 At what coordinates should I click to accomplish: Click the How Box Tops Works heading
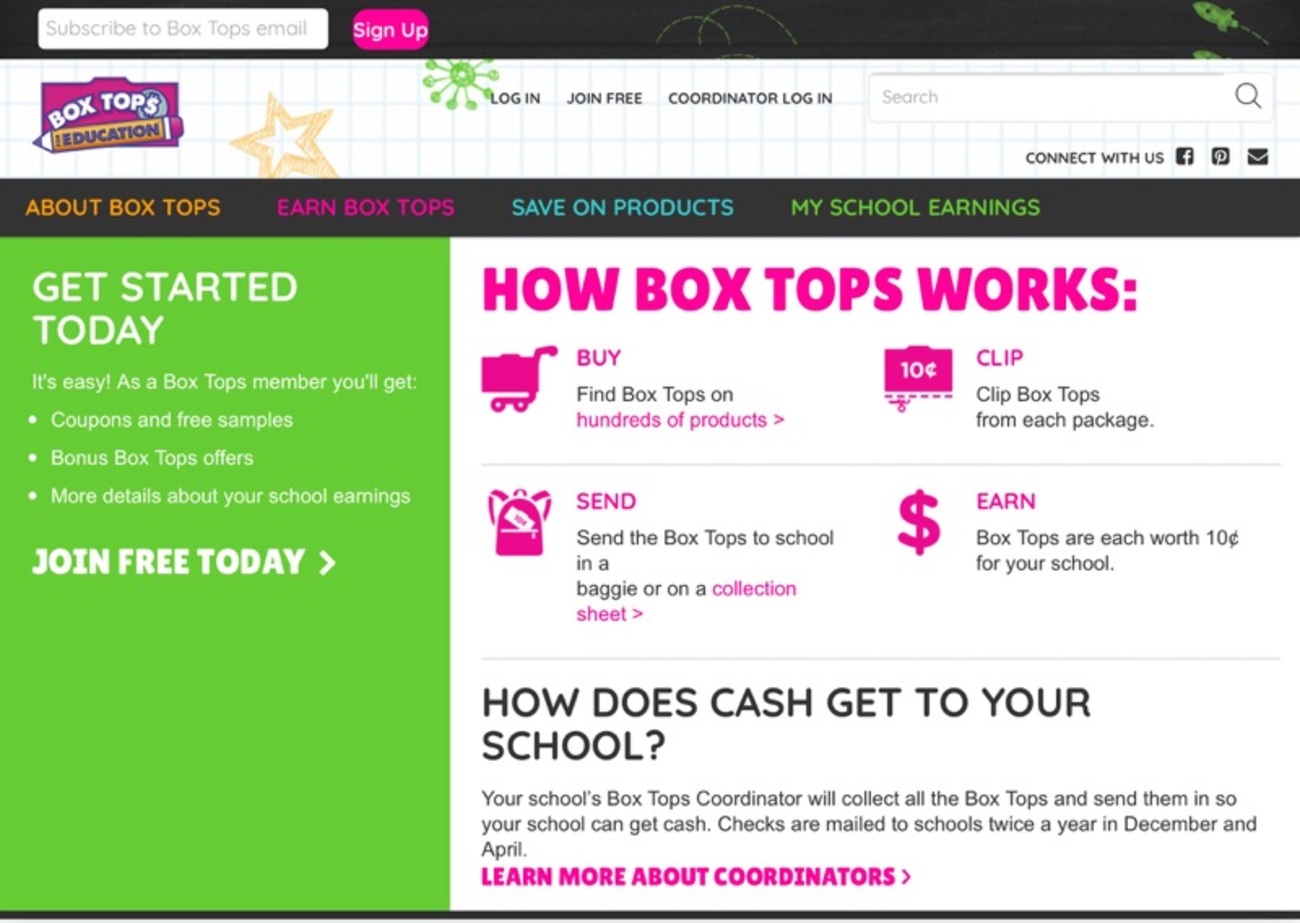click(x=810, y=291)
